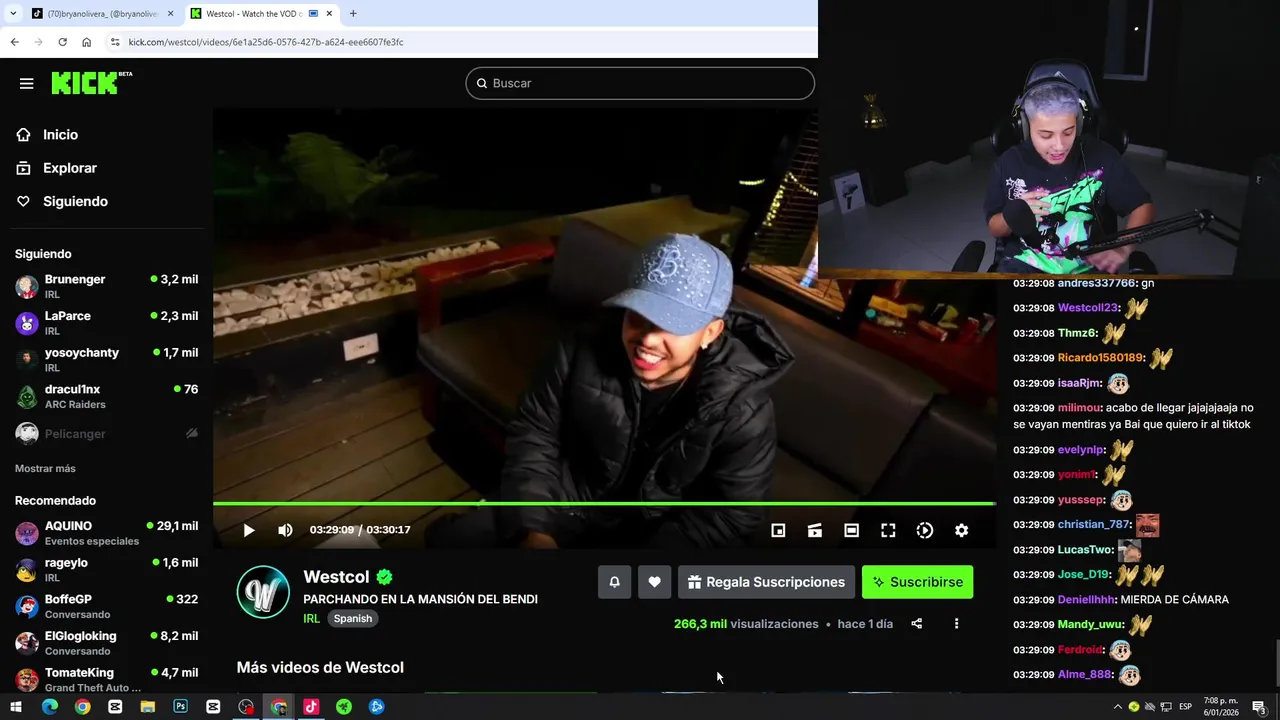This screenshot has height=720, width=1280.
Task: Open dracul1nx channel in sidebar
Action: [x=106, y=396]
